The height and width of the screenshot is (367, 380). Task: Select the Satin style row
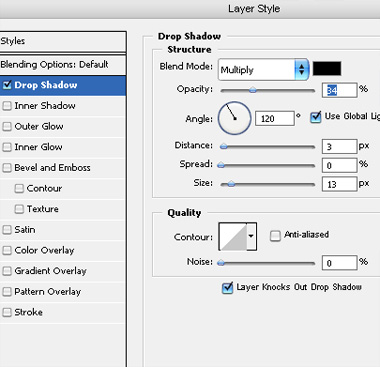(x=63, y=230)
